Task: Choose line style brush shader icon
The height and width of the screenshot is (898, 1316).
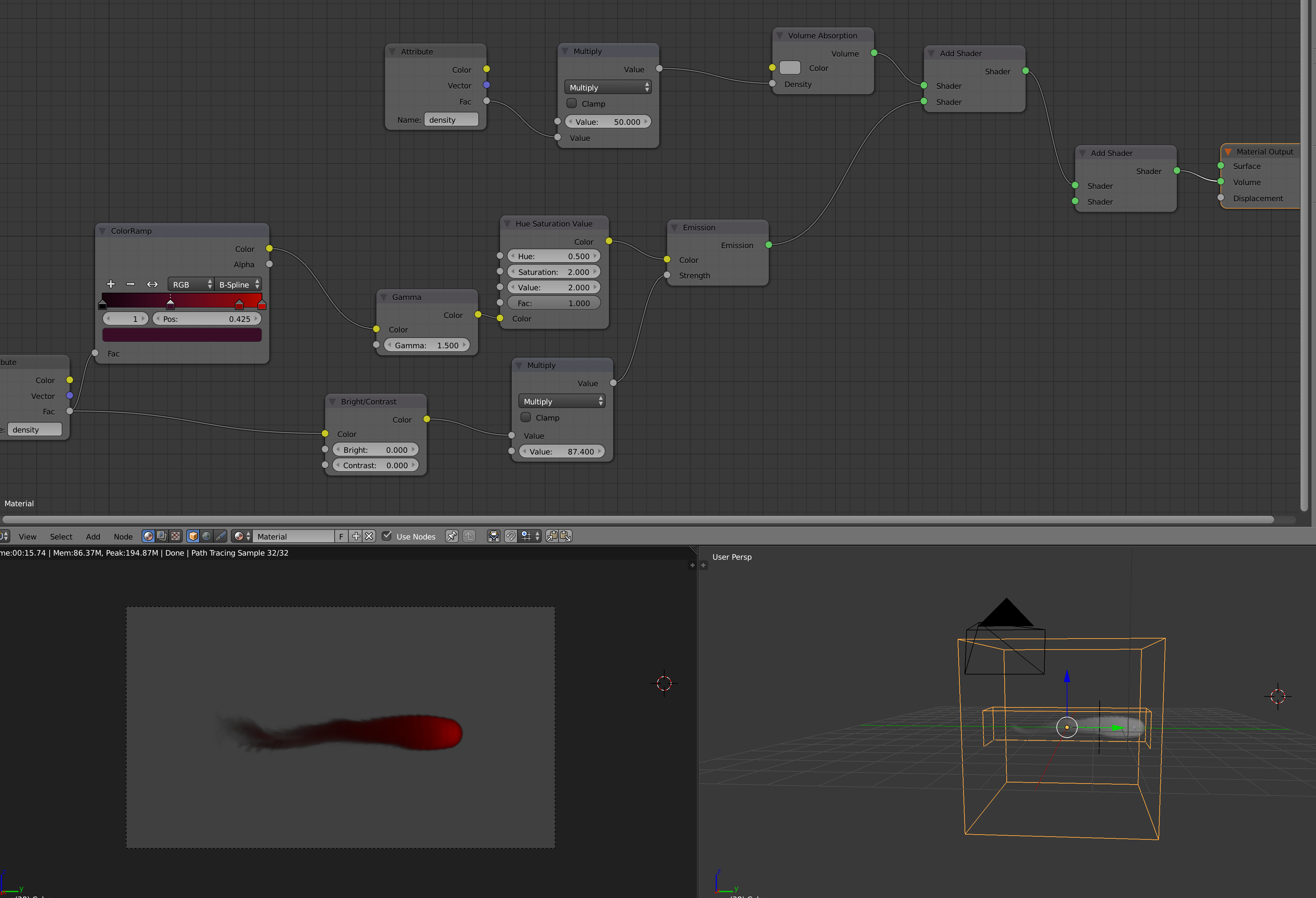Action: [x=220, y=536]
